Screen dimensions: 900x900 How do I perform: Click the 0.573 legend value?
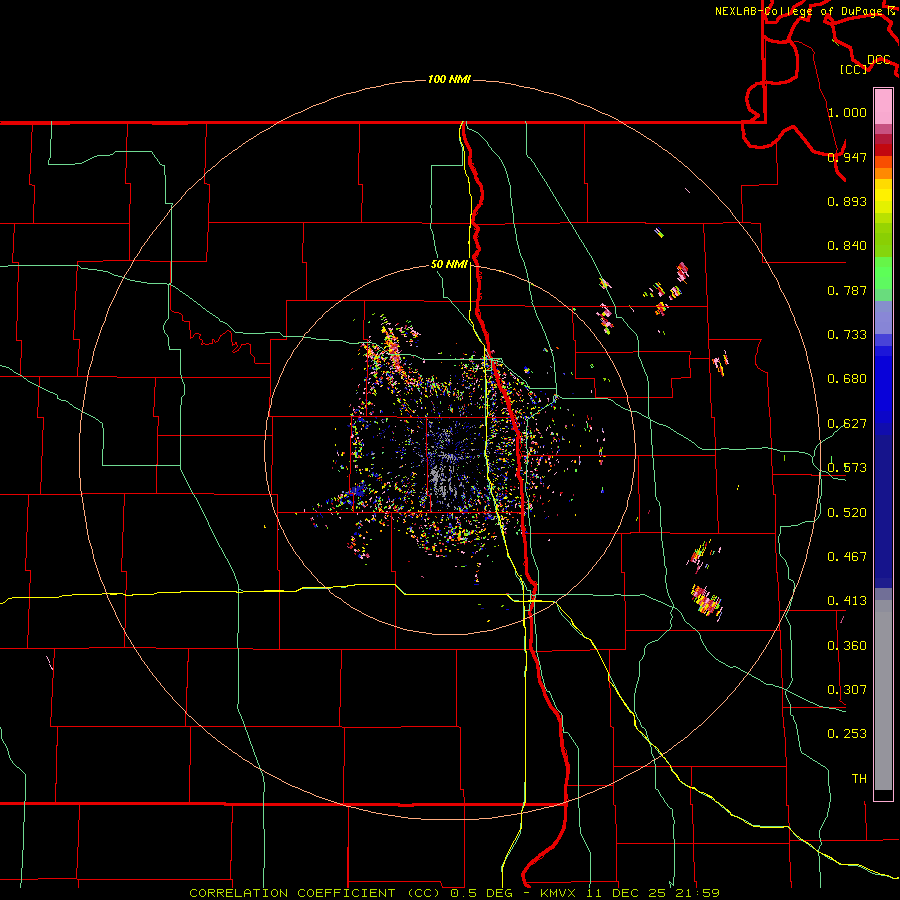[x=847, y=468]
